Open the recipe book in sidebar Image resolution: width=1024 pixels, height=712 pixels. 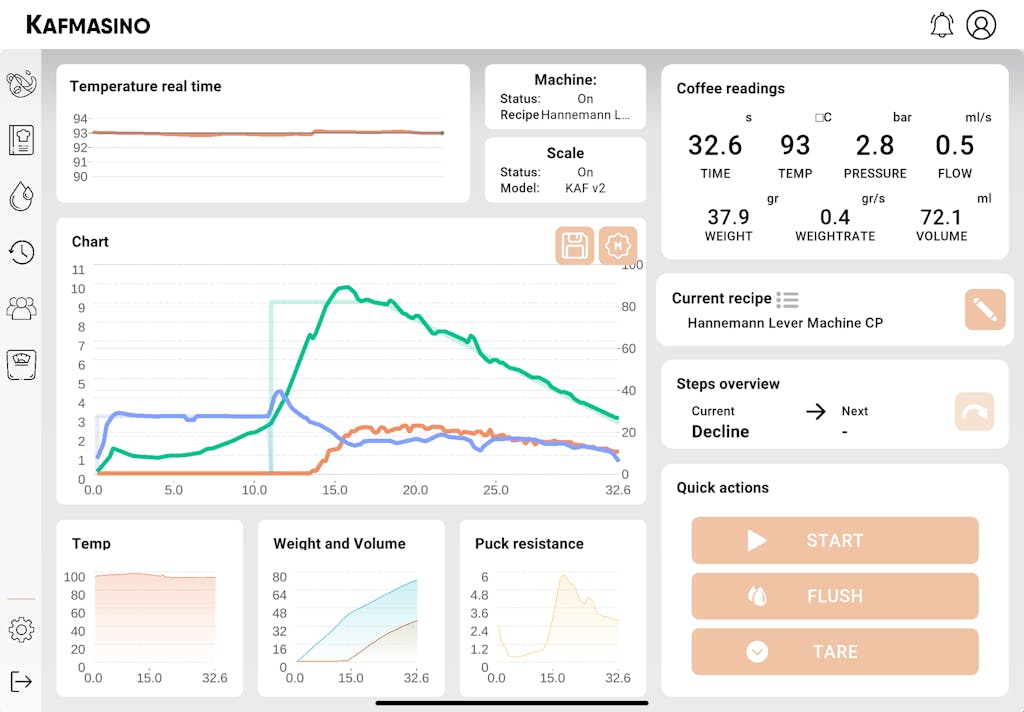click(21, 140)
